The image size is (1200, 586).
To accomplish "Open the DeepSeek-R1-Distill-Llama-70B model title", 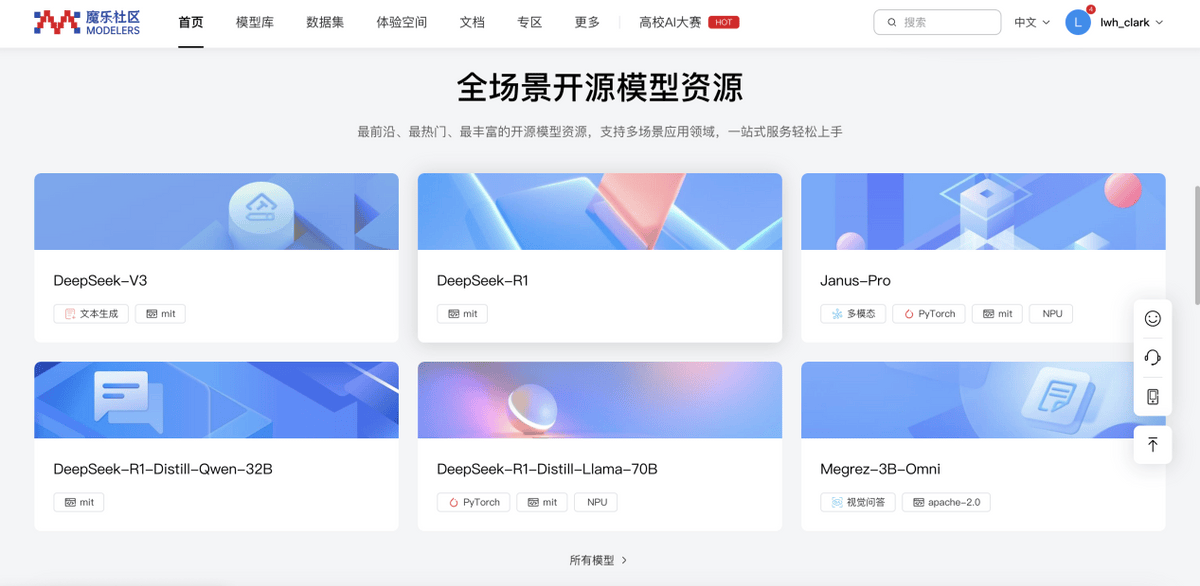I will point(547,469).
